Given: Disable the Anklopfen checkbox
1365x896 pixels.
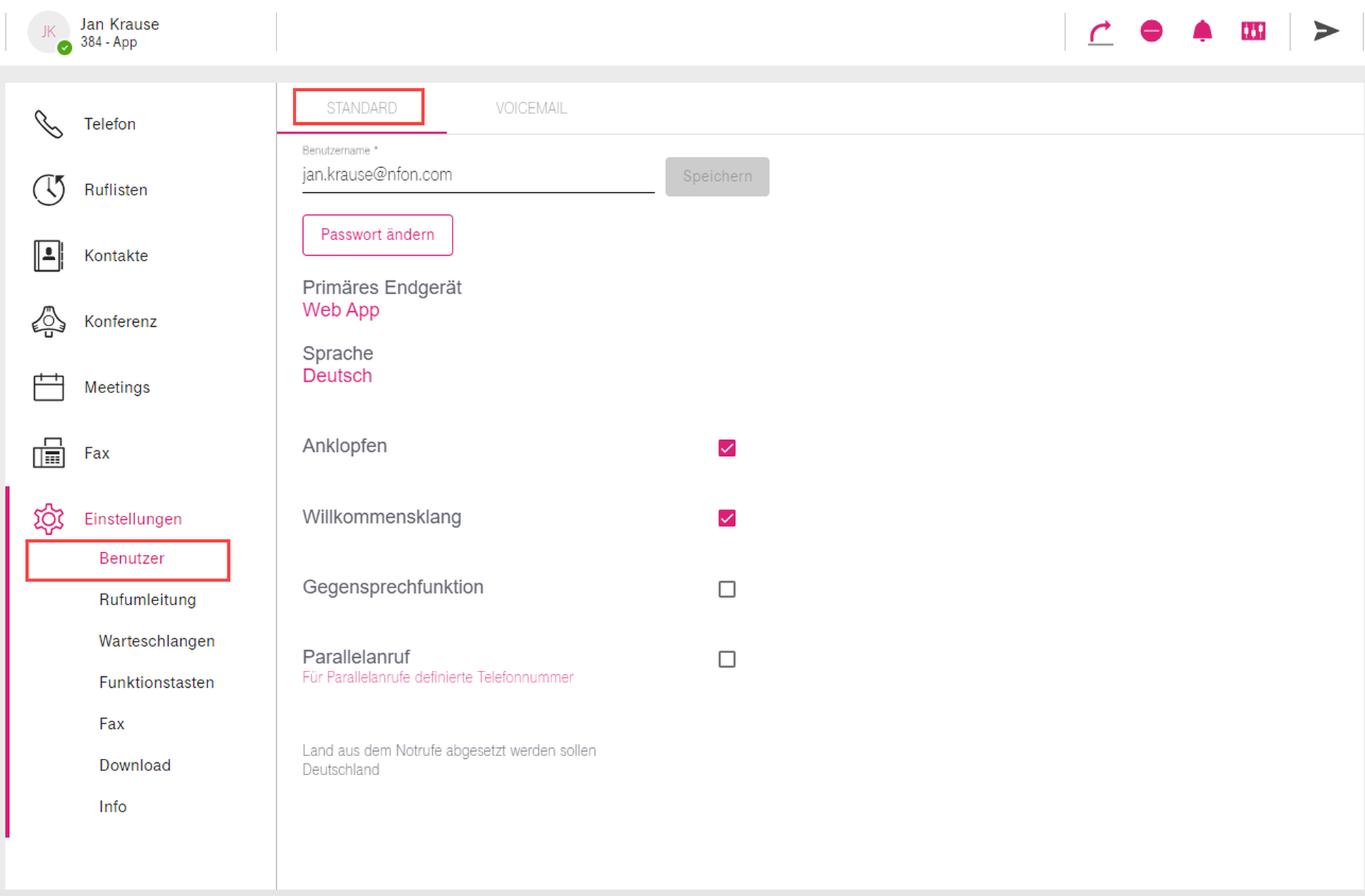Looking at the screenshot, I should (727, 448).
